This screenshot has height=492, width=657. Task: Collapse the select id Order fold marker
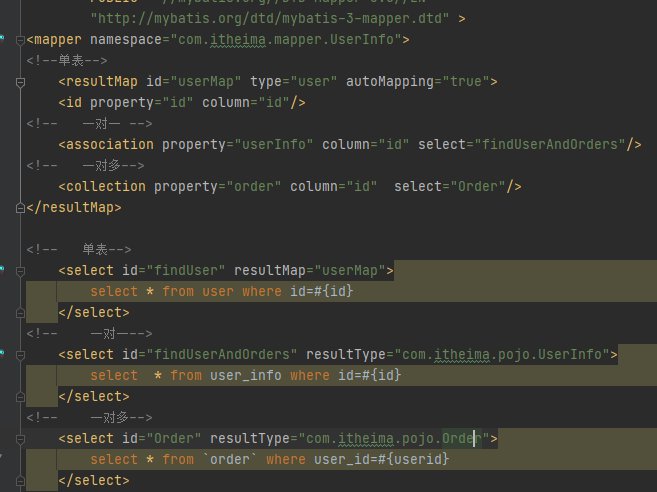point(20,439)
